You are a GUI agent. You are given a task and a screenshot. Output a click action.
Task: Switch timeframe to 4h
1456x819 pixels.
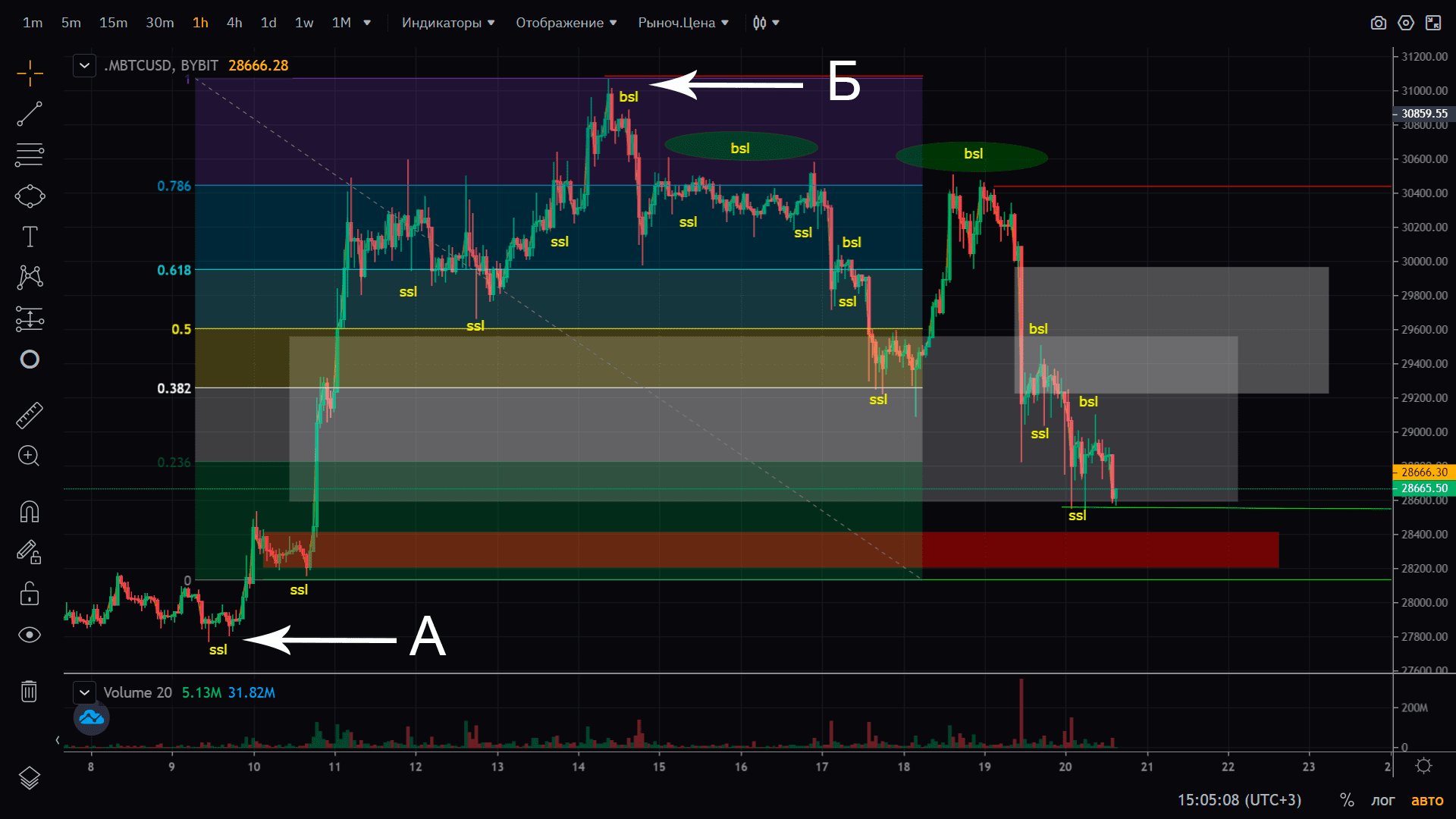point(234,23)
